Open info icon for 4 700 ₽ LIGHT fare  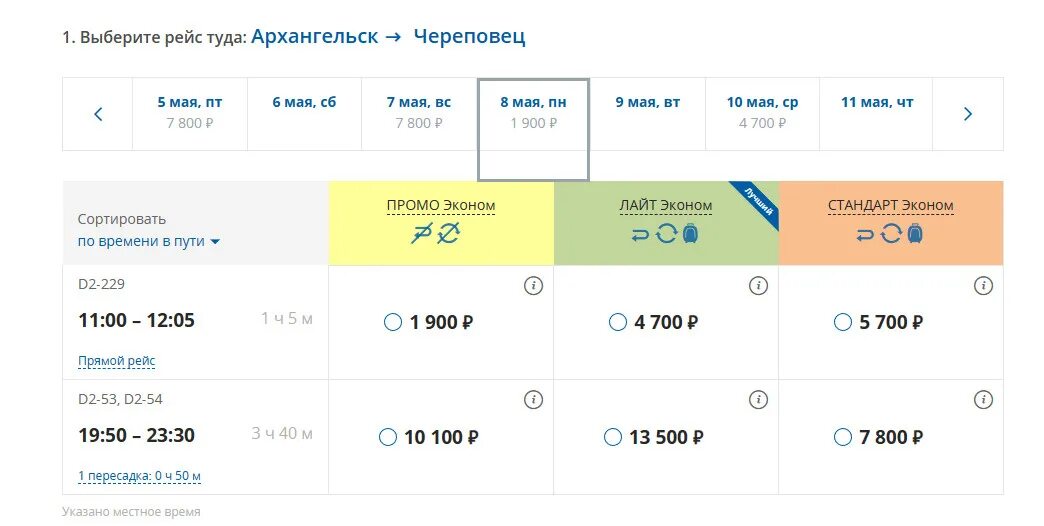(758, 286)
